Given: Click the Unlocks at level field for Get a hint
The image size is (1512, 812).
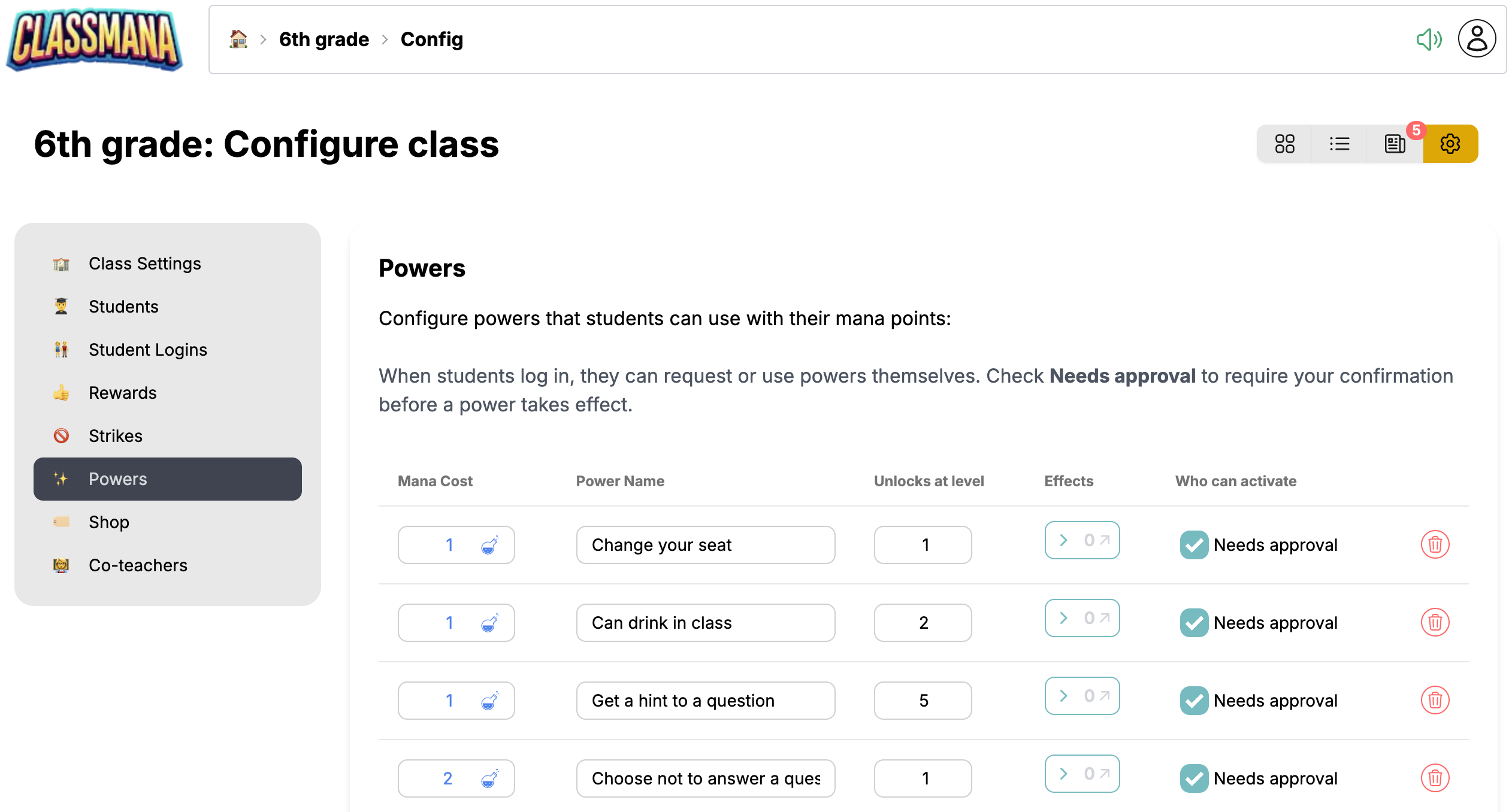Looking at the screenshot, I should [x=923, y=700].
